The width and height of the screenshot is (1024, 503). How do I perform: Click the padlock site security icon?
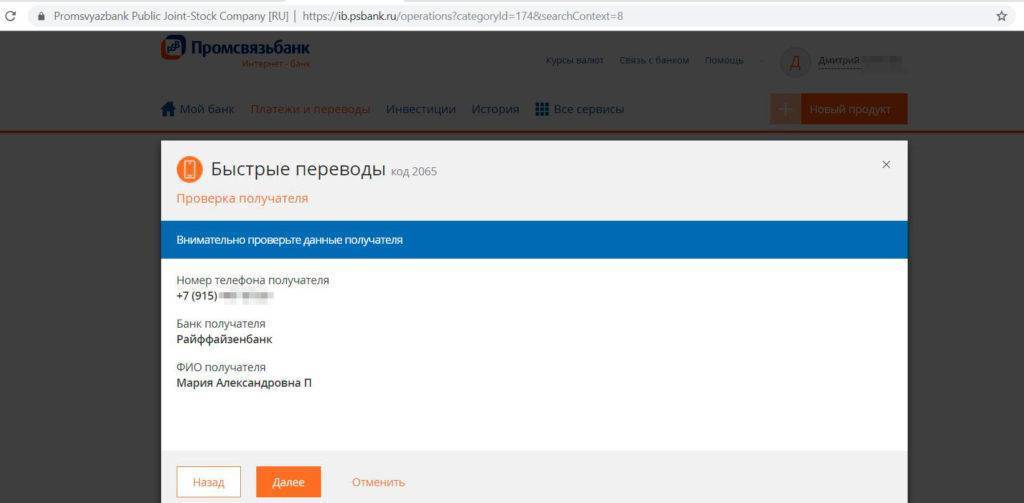click(41, 16)
